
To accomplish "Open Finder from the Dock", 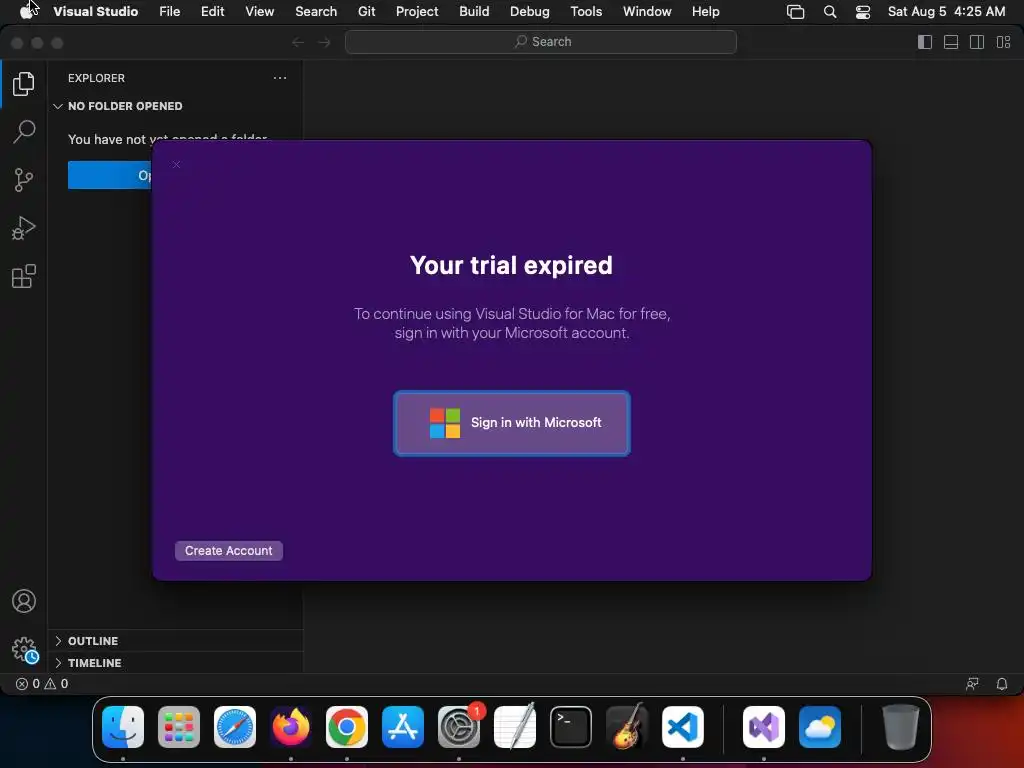I will pyautogui.click(x=123, y=727).
